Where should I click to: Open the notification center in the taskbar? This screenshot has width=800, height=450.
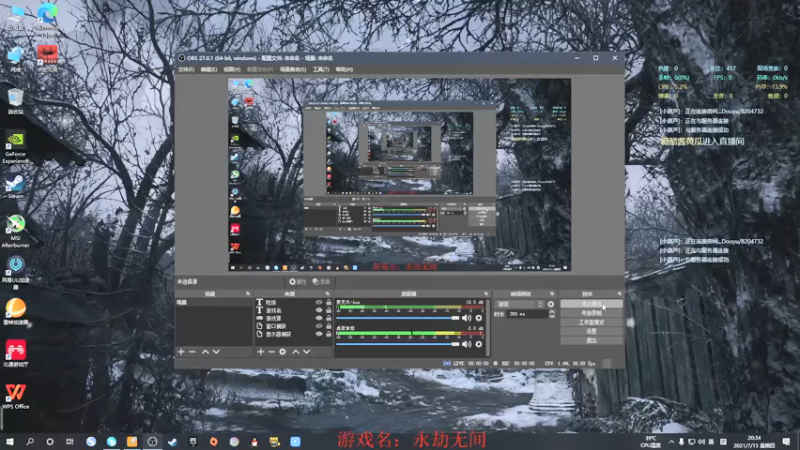click(x=786, y=442)
